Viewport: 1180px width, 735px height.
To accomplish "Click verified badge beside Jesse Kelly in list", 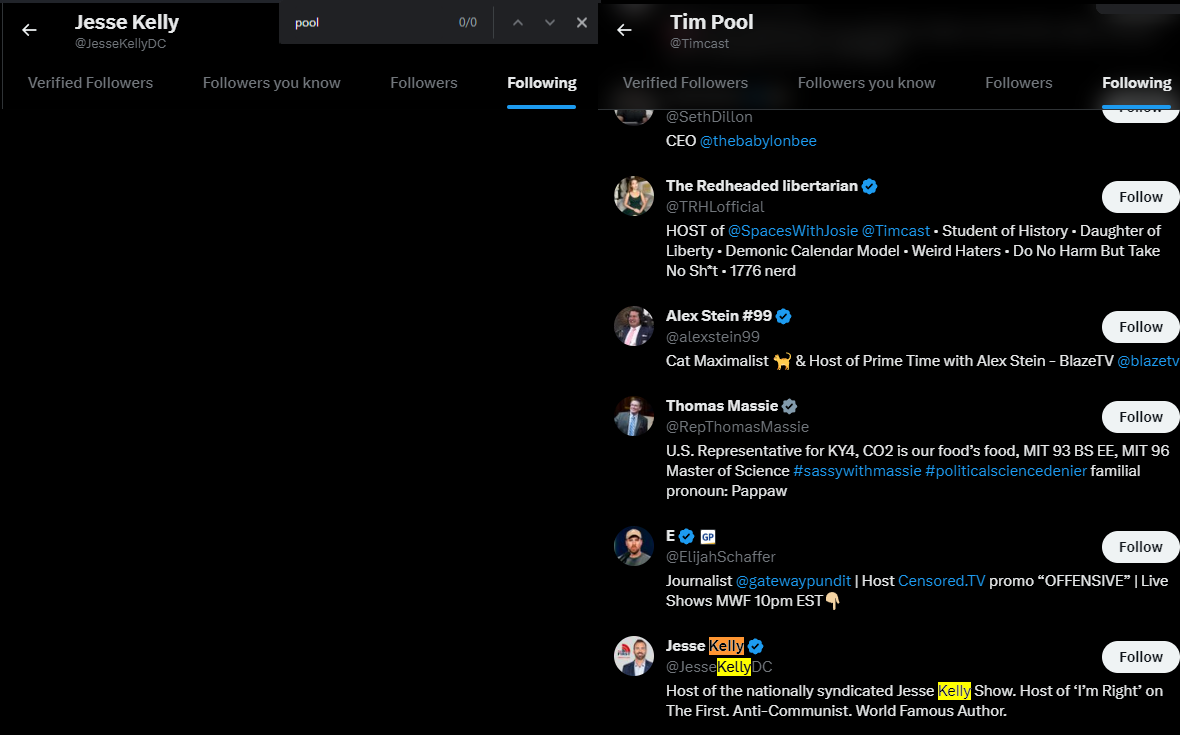I will tap(756, 646).
